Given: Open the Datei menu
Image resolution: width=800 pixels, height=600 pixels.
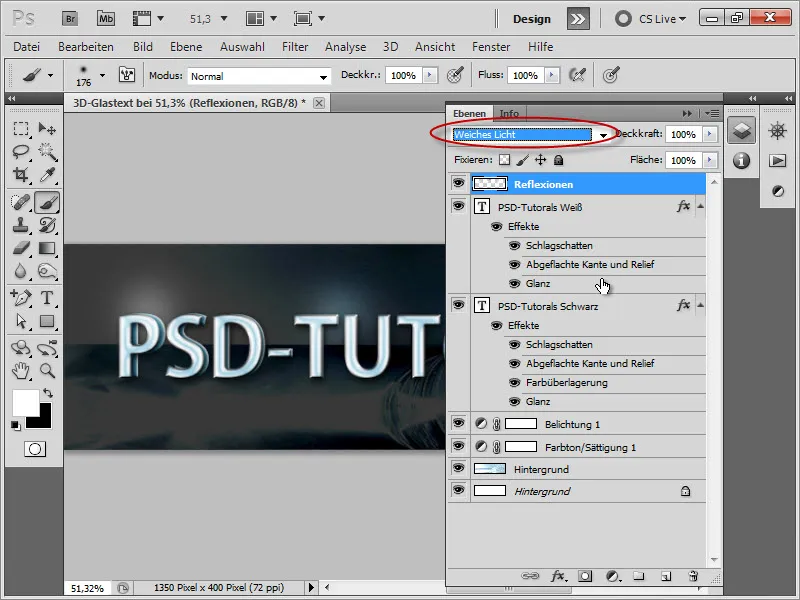Looking at the screenshot, I should click(x=27, y=47).
